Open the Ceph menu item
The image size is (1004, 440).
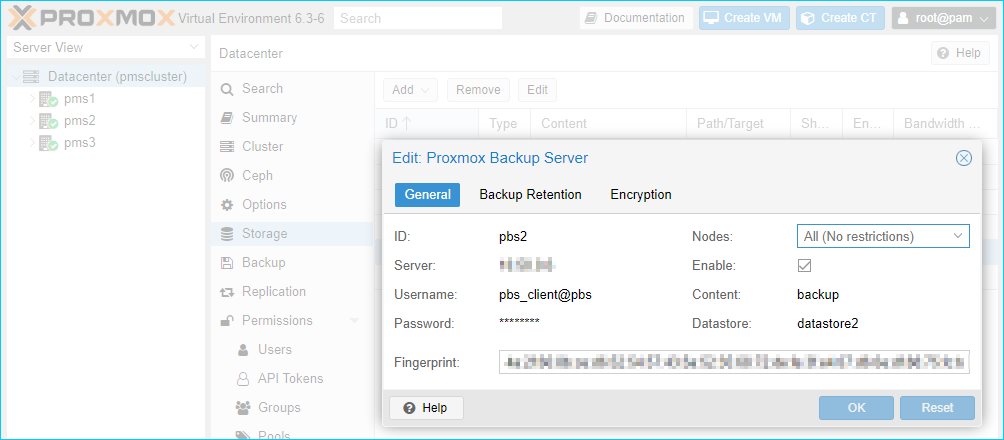tap(292, 175)
